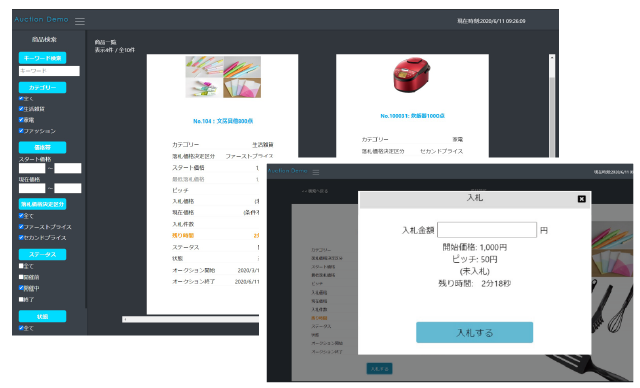Click the キーワード検索 button
Screen dimensions: 640x388
coord(42,58)
